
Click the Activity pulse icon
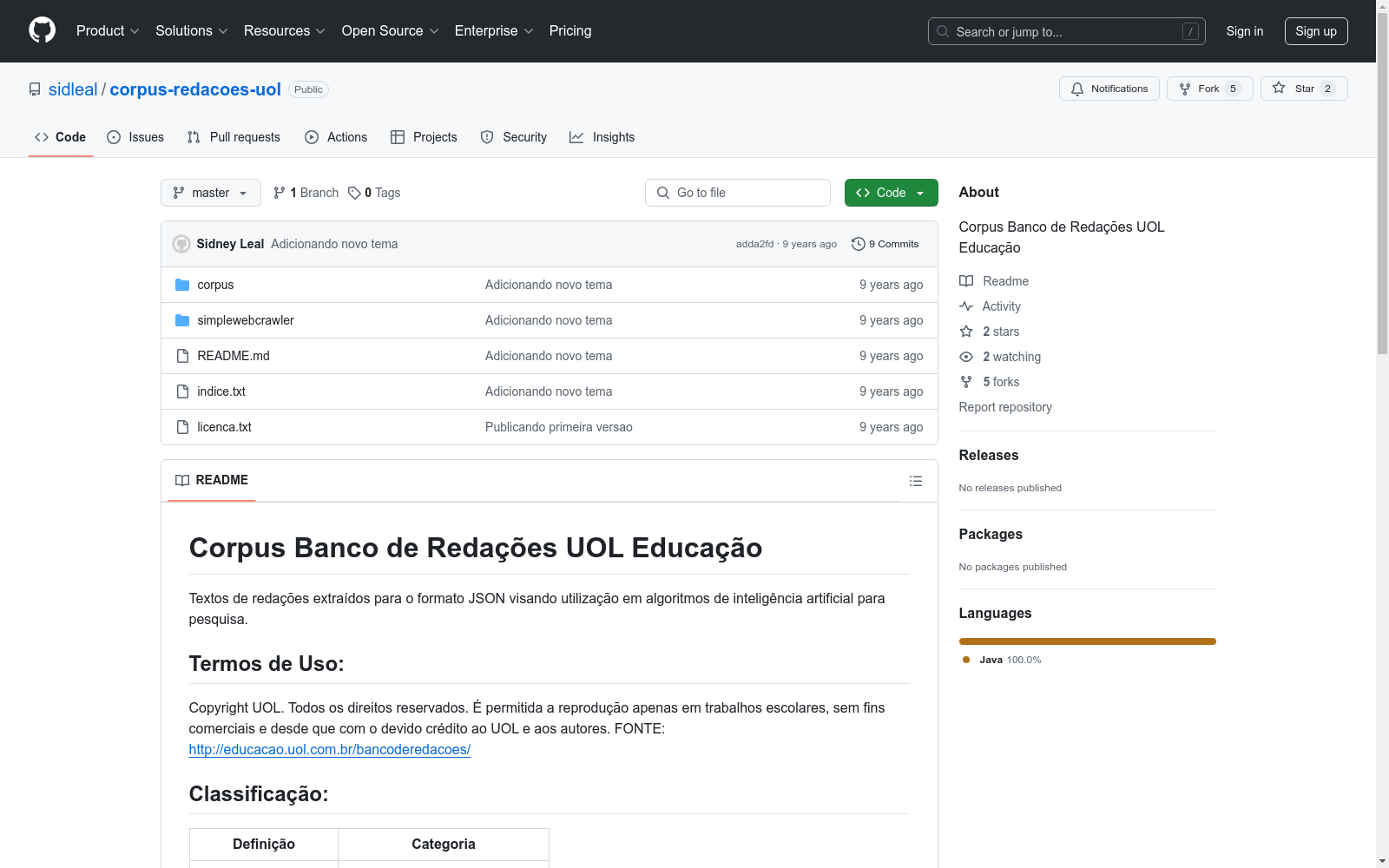coord(966,306)
